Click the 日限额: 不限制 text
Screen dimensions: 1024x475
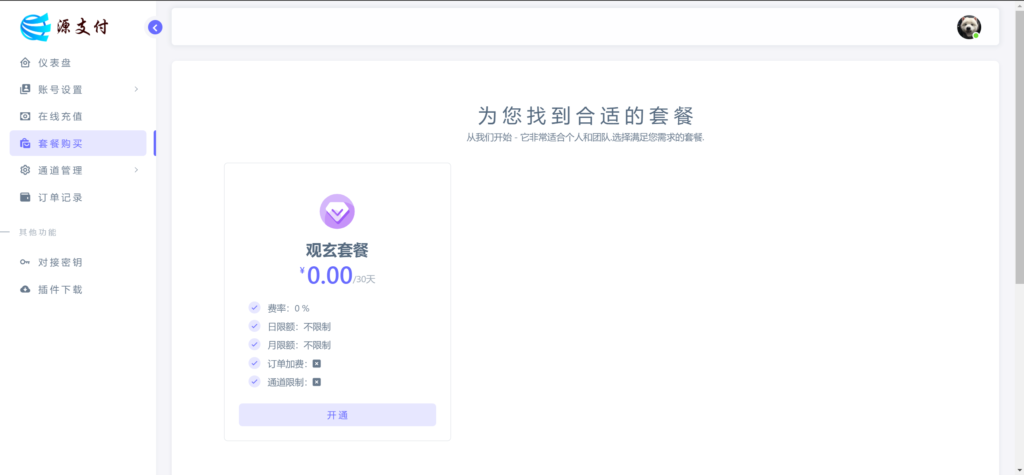coord(299,327)
